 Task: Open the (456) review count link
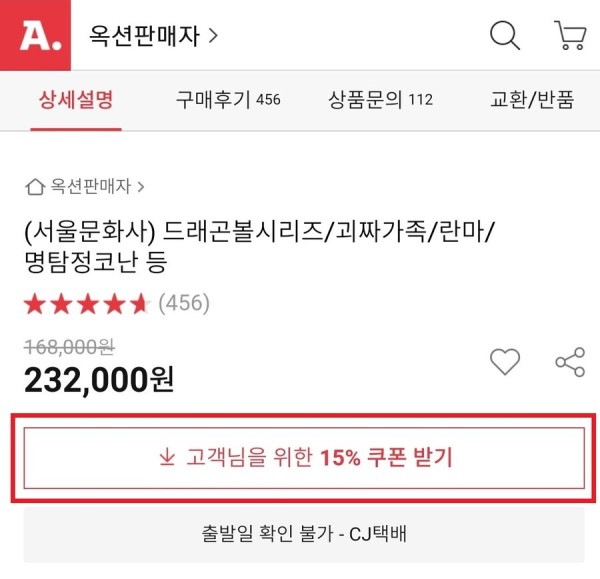184,303
